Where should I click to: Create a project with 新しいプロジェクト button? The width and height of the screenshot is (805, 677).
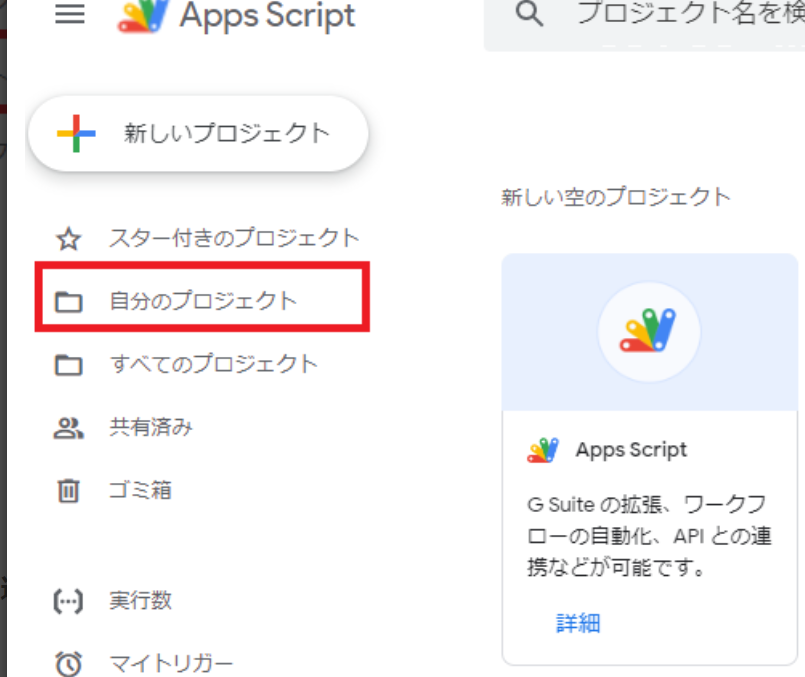[198, 133]
